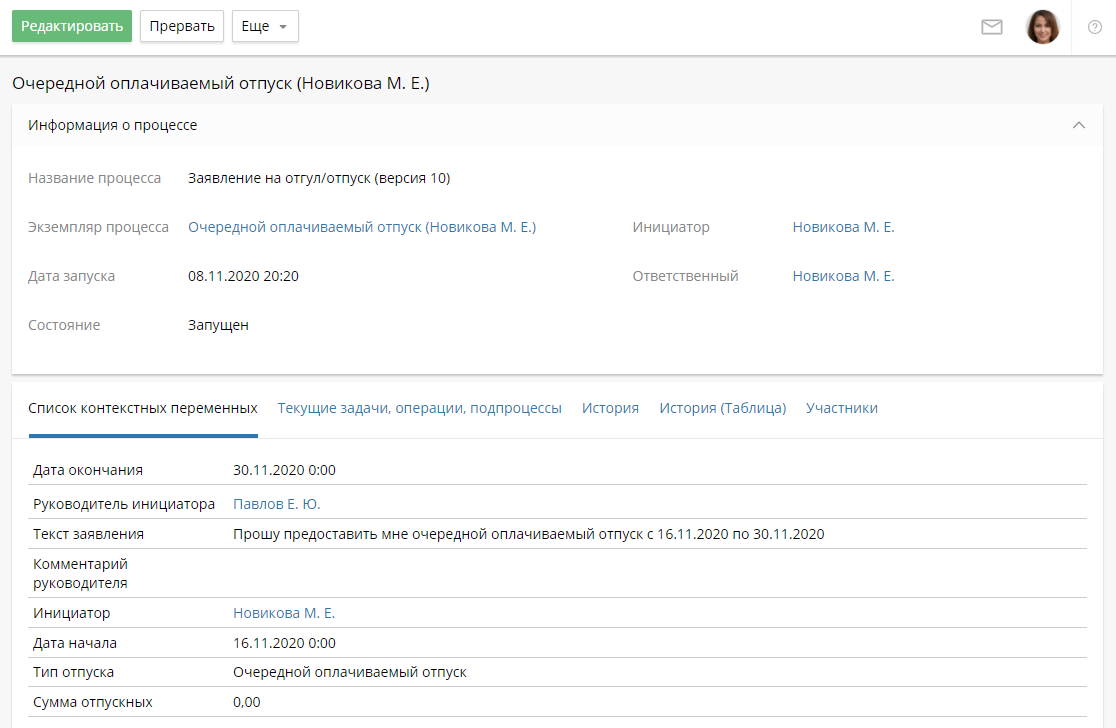Click the process instance link Очередной оплачиваемый отпуск
Viewport: 1116px width, 728px height.
click(x=363, y=227)
